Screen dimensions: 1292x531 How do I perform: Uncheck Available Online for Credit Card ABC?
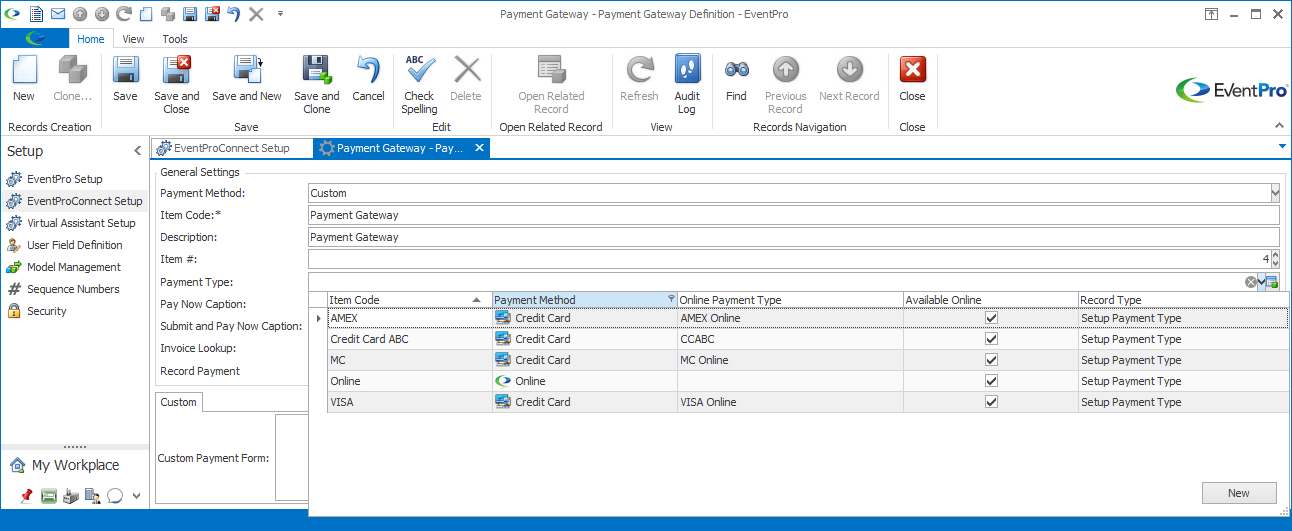point(991,339)
